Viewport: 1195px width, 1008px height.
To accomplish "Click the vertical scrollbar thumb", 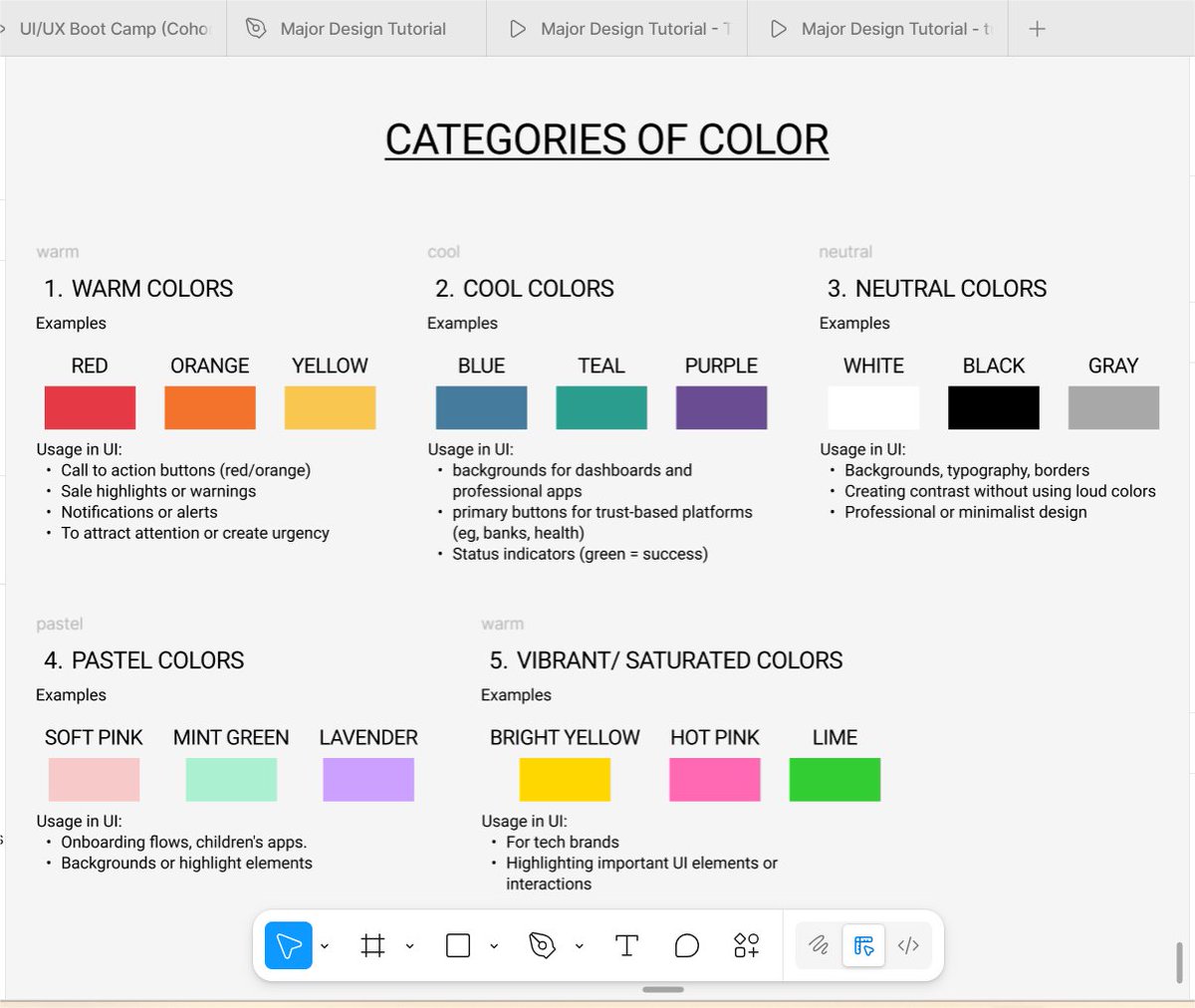I will pyautogui.click(x=1180, y=961).
